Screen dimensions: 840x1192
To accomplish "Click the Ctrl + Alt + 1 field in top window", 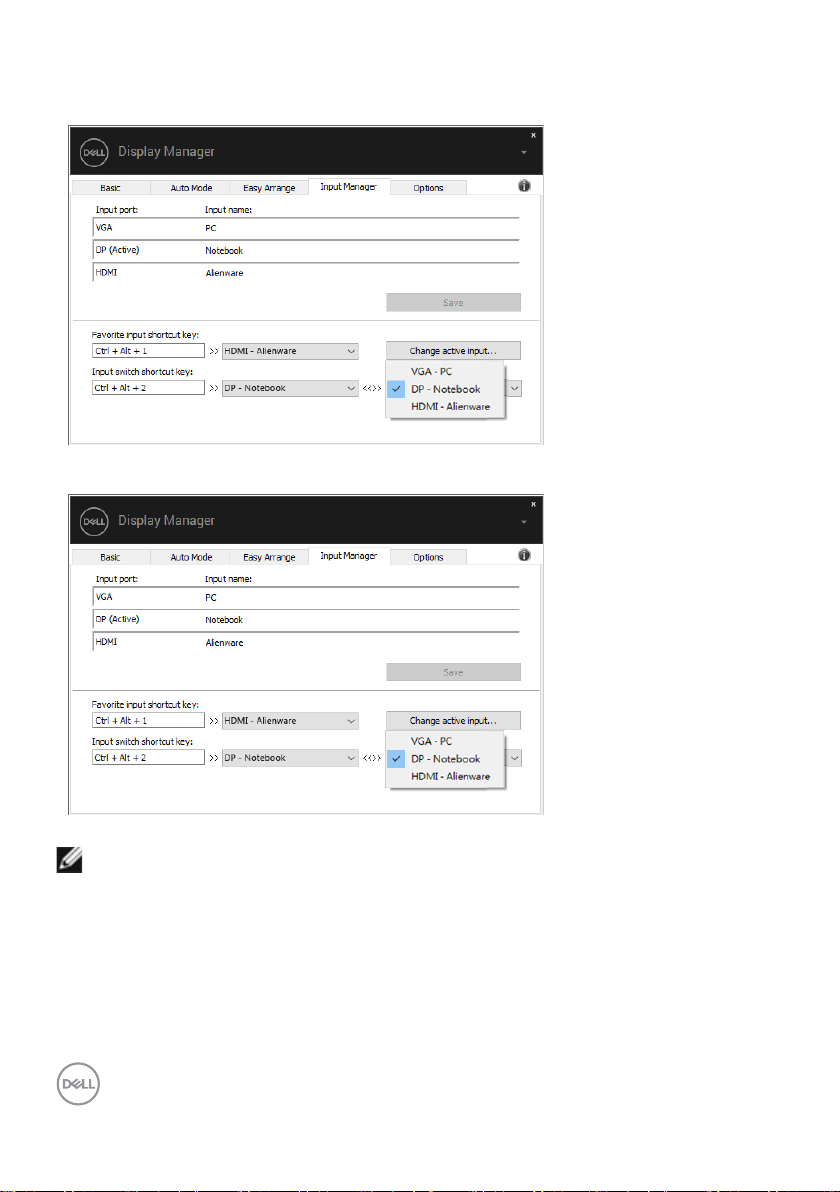I will click(148, 351).
